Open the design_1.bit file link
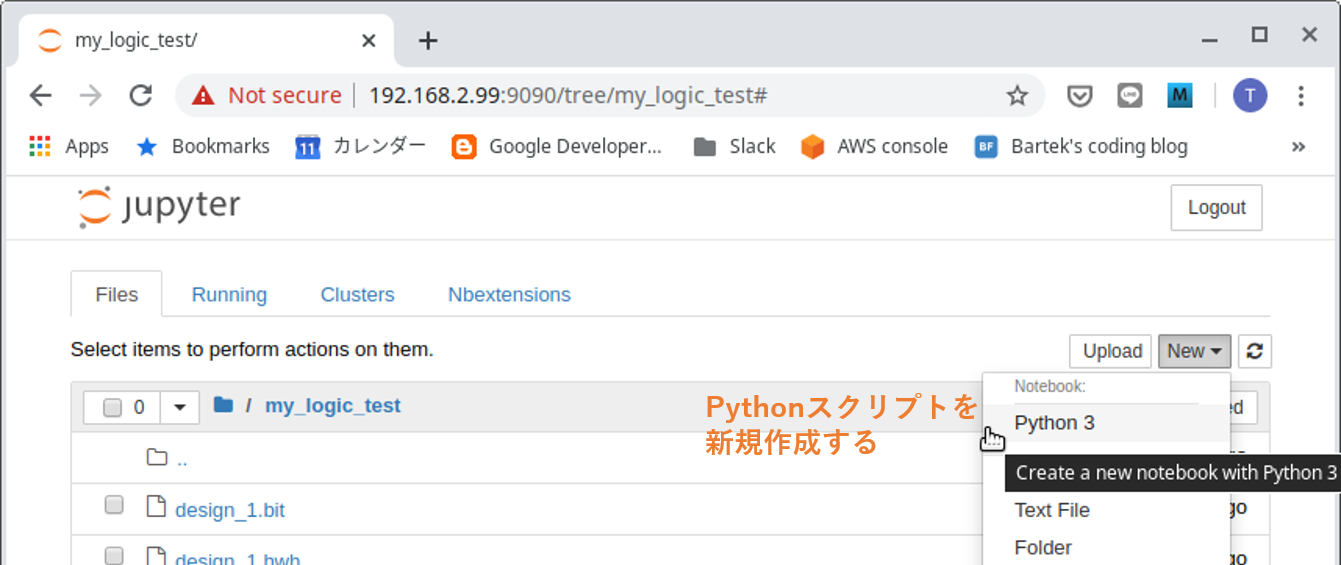The height and width of the screenshot is (565, 1341). tap(229, 510)
